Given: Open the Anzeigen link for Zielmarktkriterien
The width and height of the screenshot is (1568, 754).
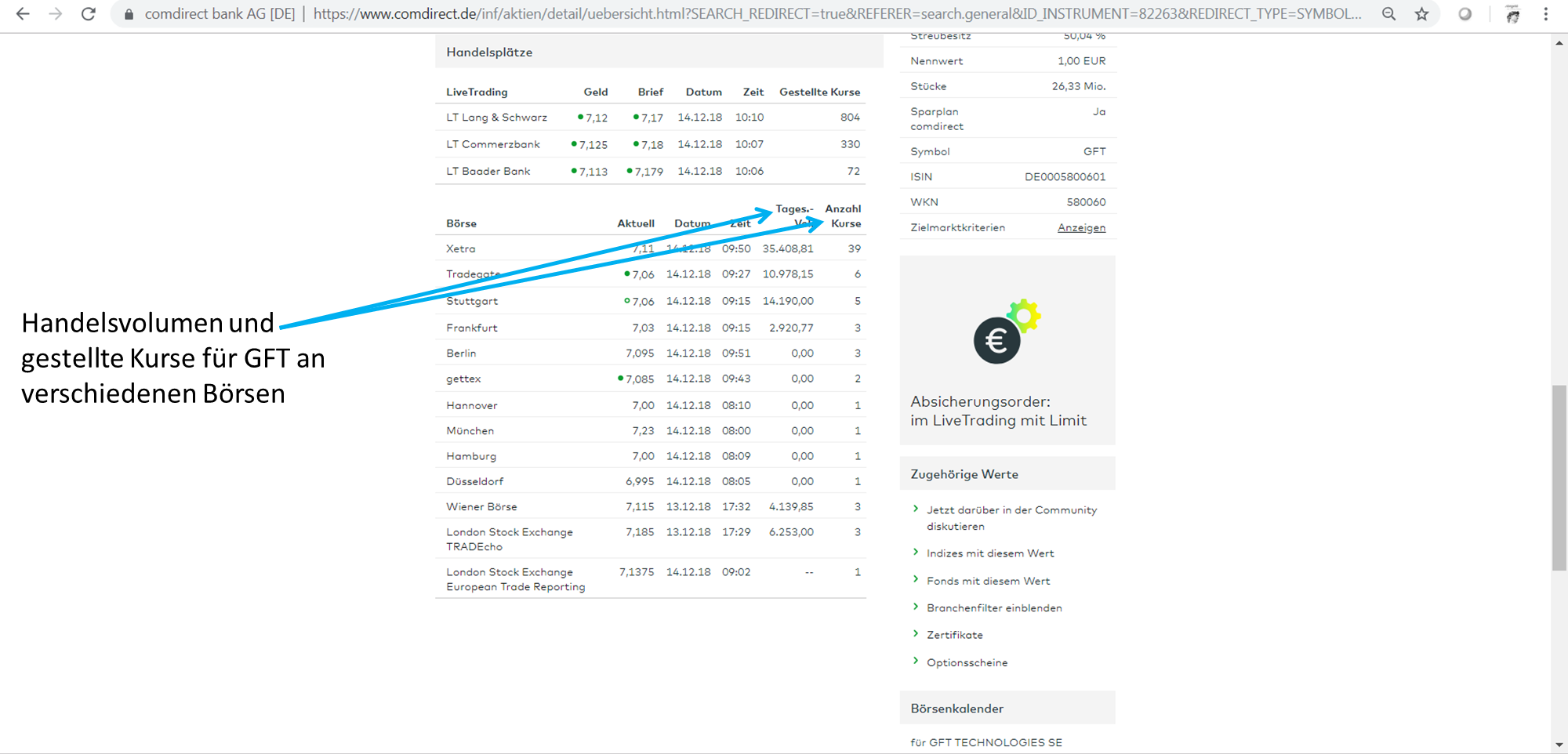Looking at the screenshot, I should click(x=1081, y=227).
